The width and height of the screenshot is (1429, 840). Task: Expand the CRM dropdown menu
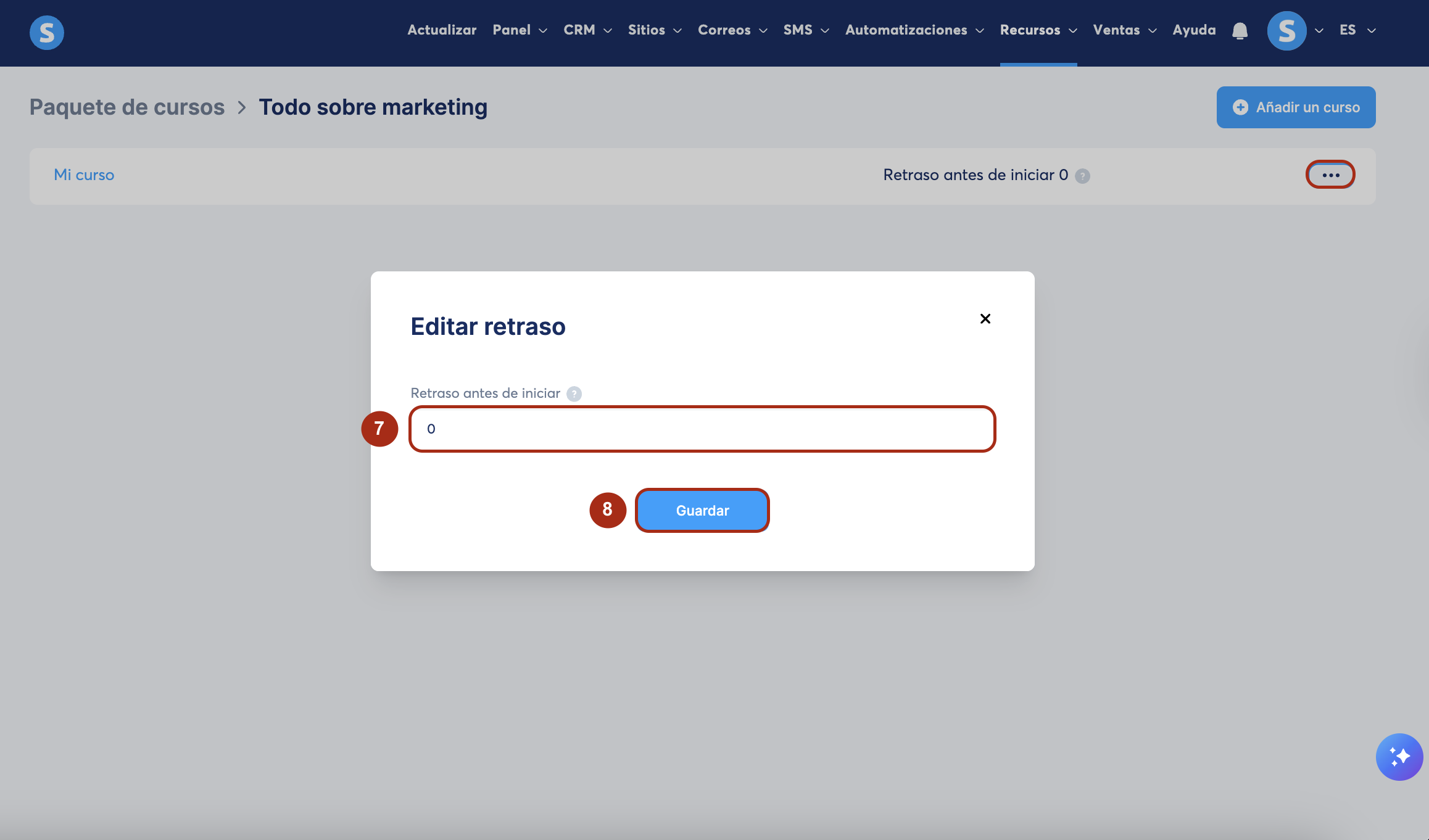[x=587, y=30]
